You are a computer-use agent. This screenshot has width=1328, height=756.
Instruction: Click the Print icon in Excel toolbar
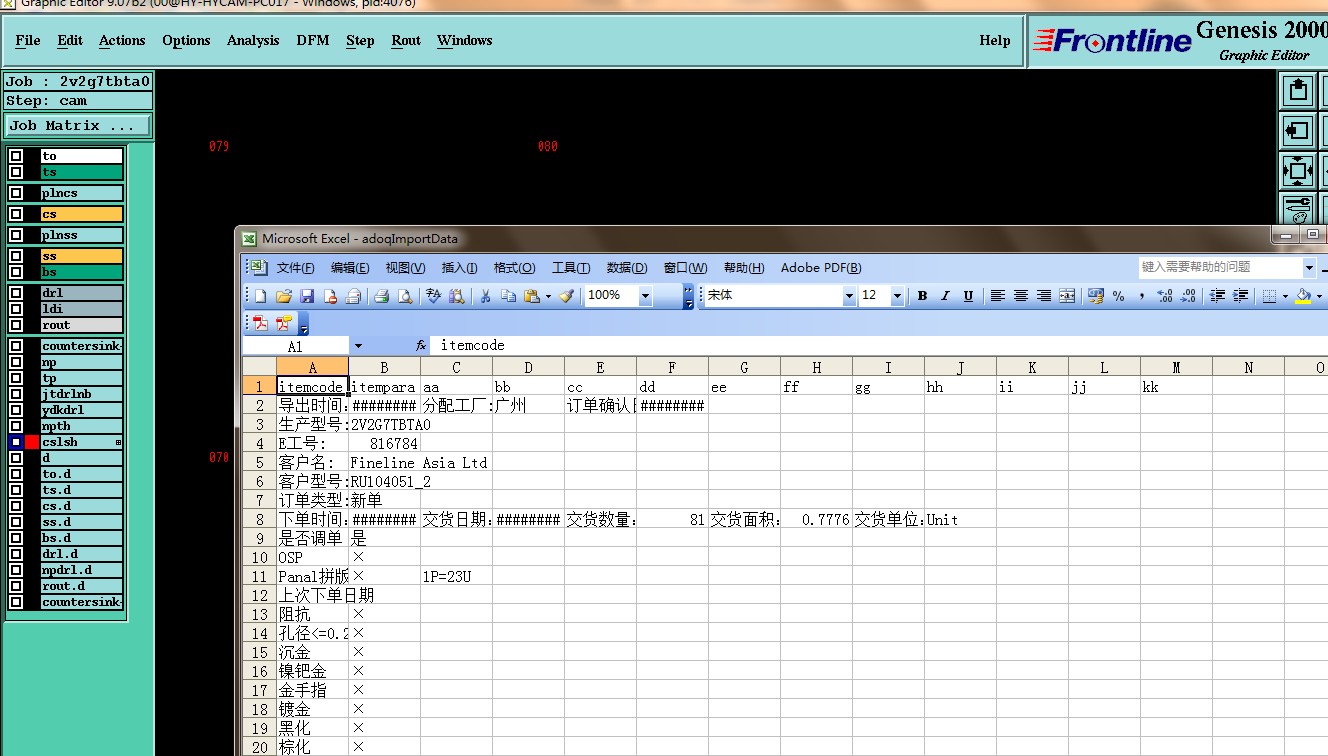381,296
